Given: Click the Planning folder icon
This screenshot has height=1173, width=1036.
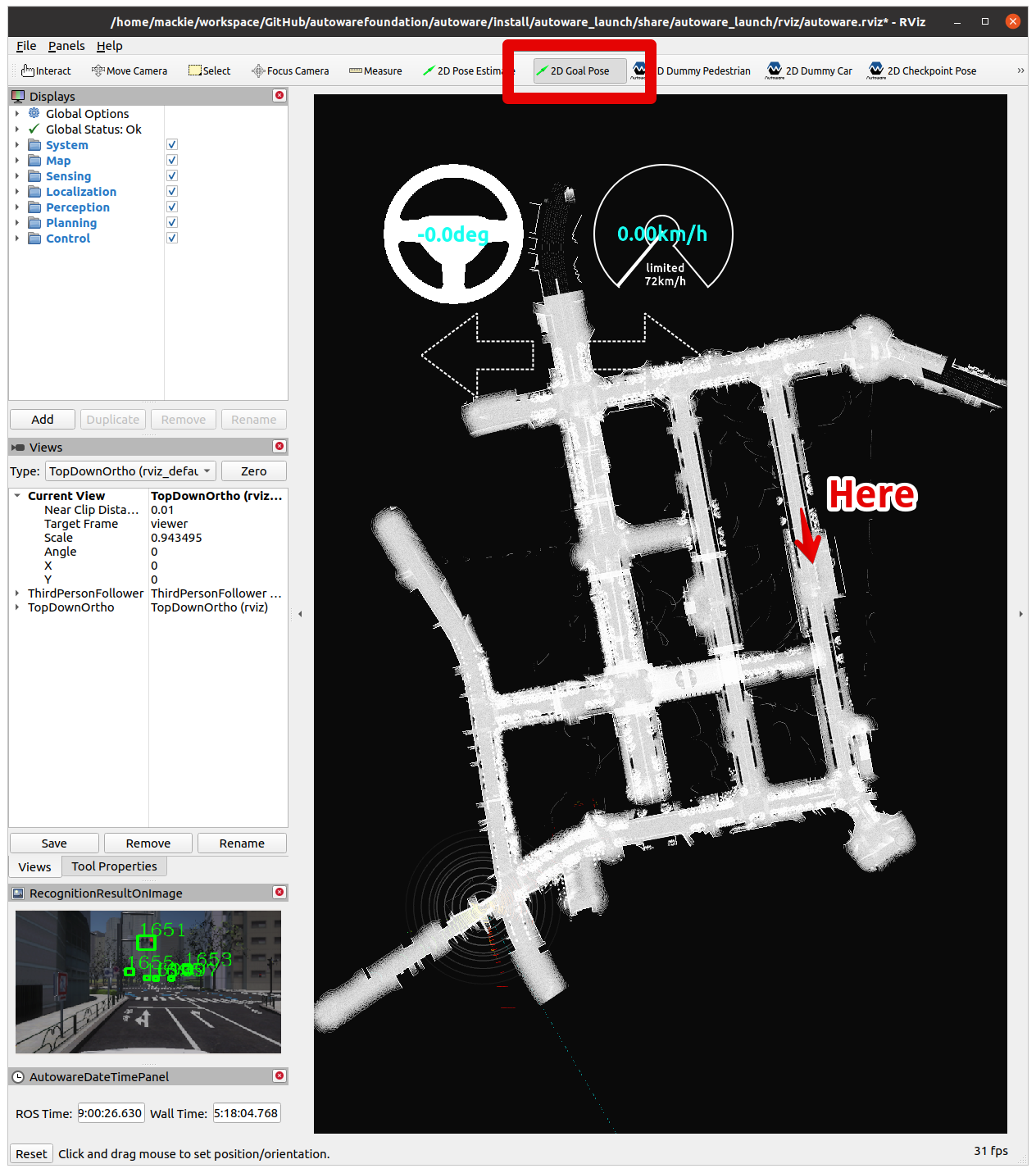Looking at the screenshot, I should click(x=34, y=223).
